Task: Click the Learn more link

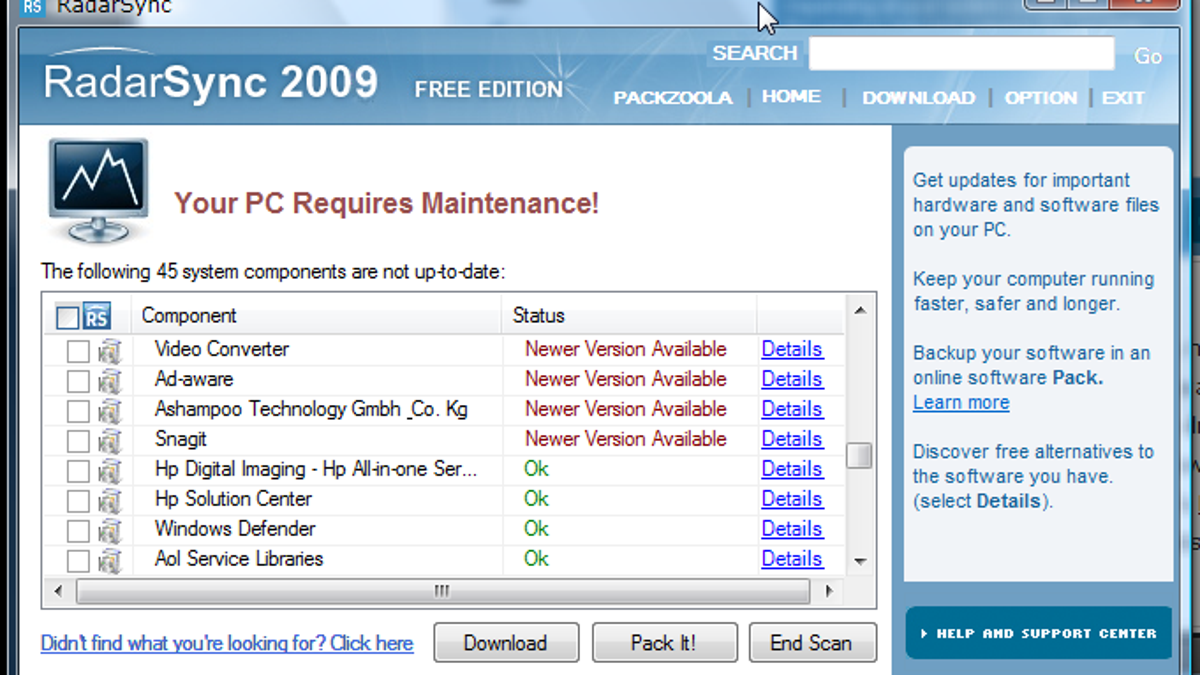Action: pyautogui.click(x=961, y=403)
